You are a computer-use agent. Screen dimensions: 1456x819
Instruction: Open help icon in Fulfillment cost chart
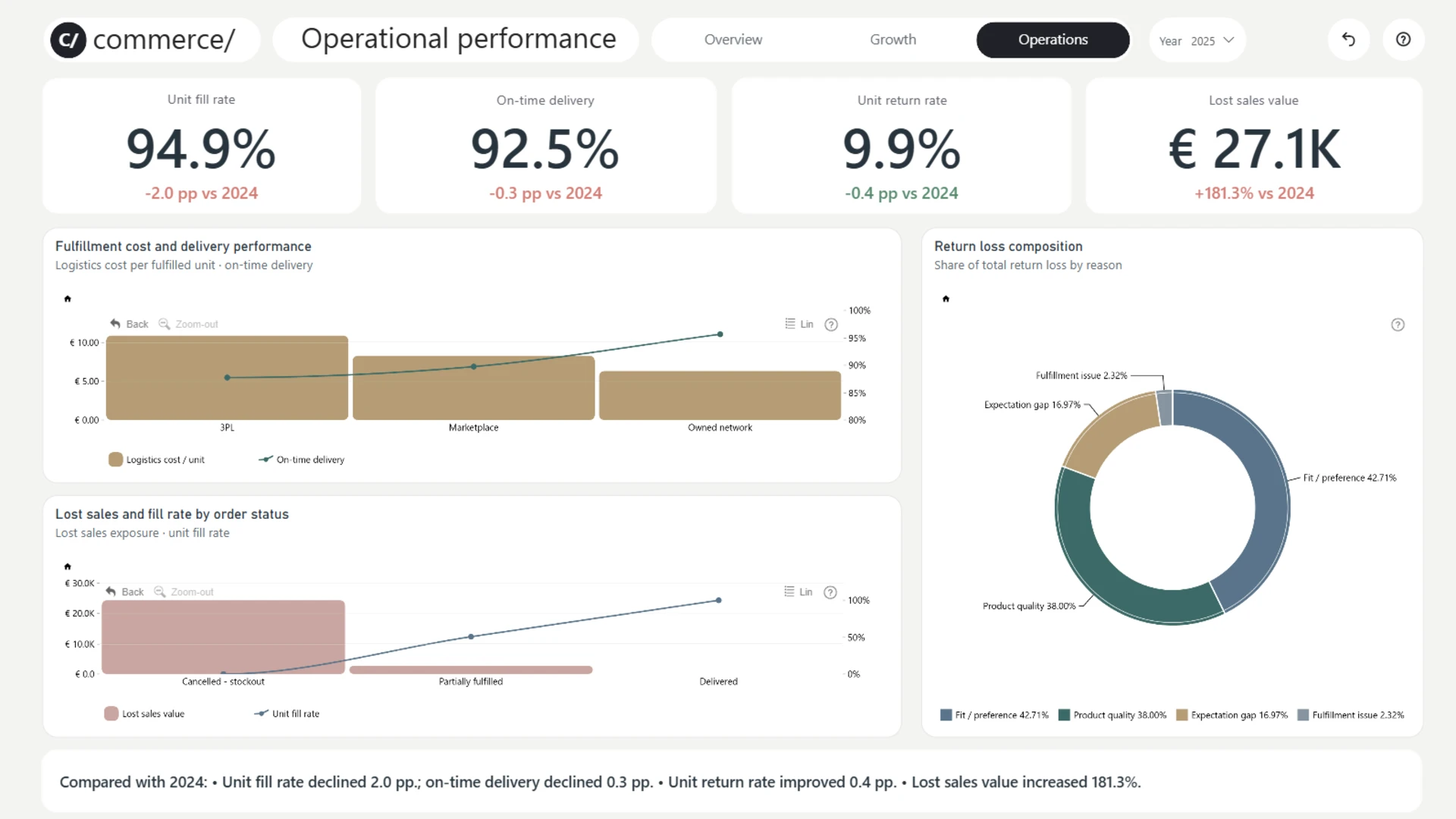click(831, 325)
